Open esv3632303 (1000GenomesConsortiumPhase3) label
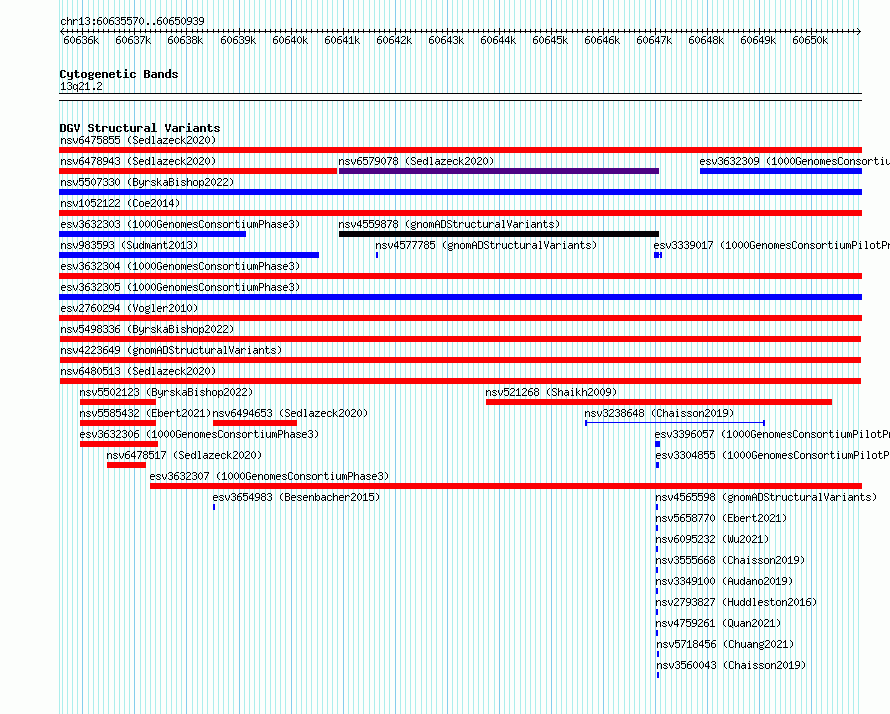 click(180, 224)
